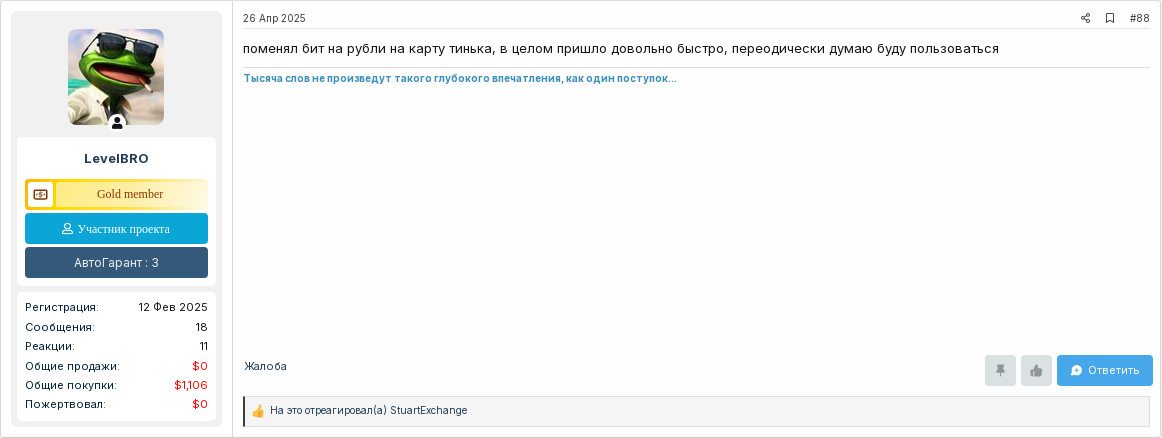The width and height of the screenshot is (1162, 438).
Task: Click the thumbs-up emoji in reactions bar
Action: [x=258, y=411]
